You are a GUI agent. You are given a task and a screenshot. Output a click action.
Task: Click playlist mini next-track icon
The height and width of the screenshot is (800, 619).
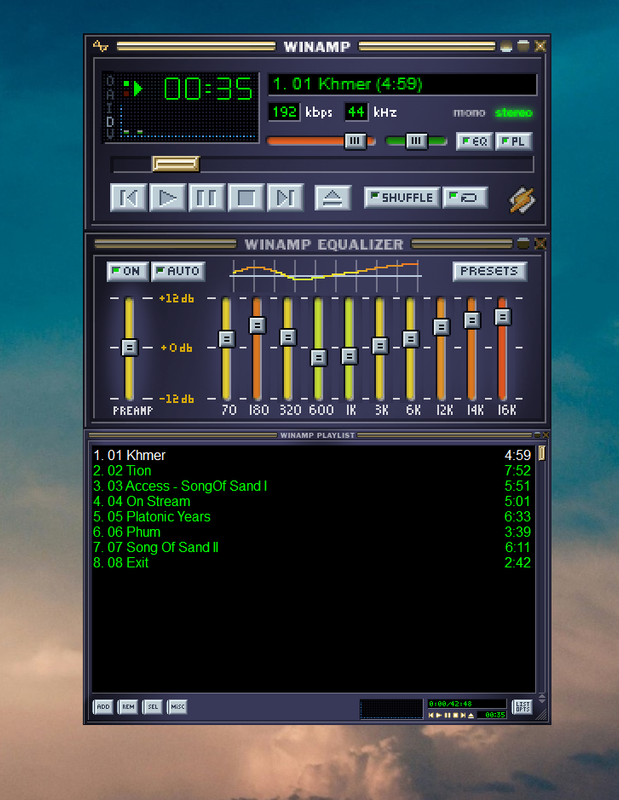[463, 715]
